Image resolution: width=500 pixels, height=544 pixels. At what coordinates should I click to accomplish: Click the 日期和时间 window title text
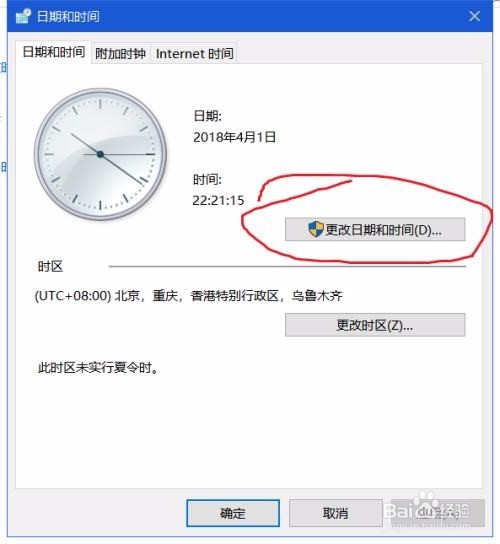(x=68, y=16)
